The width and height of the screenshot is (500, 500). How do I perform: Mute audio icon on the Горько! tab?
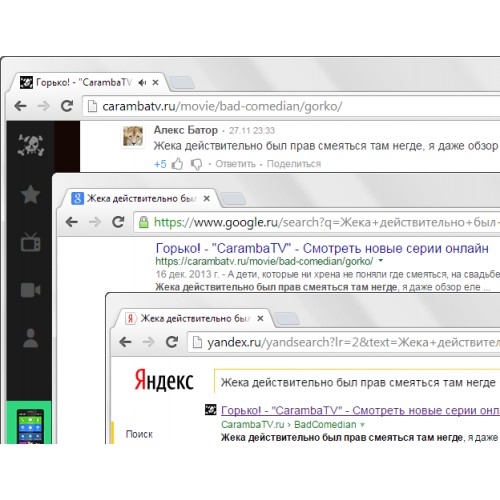tap(142, 82)
